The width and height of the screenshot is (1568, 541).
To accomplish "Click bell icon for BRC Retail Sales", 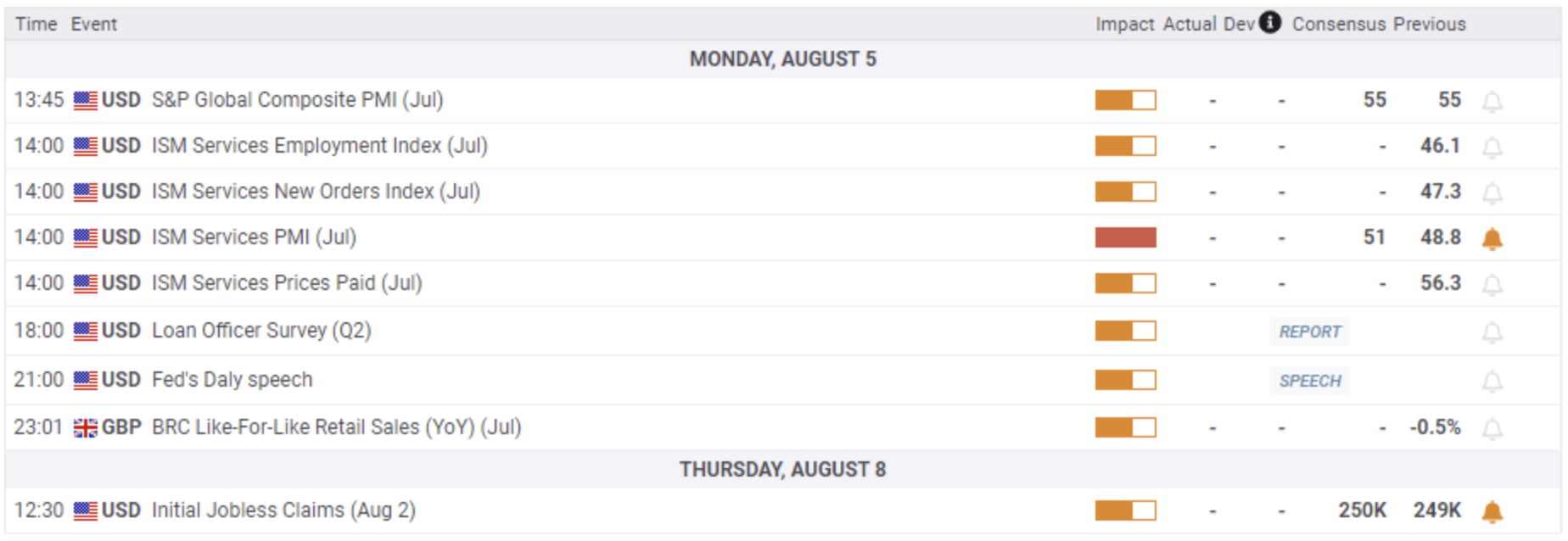I will click(1492, 429).
